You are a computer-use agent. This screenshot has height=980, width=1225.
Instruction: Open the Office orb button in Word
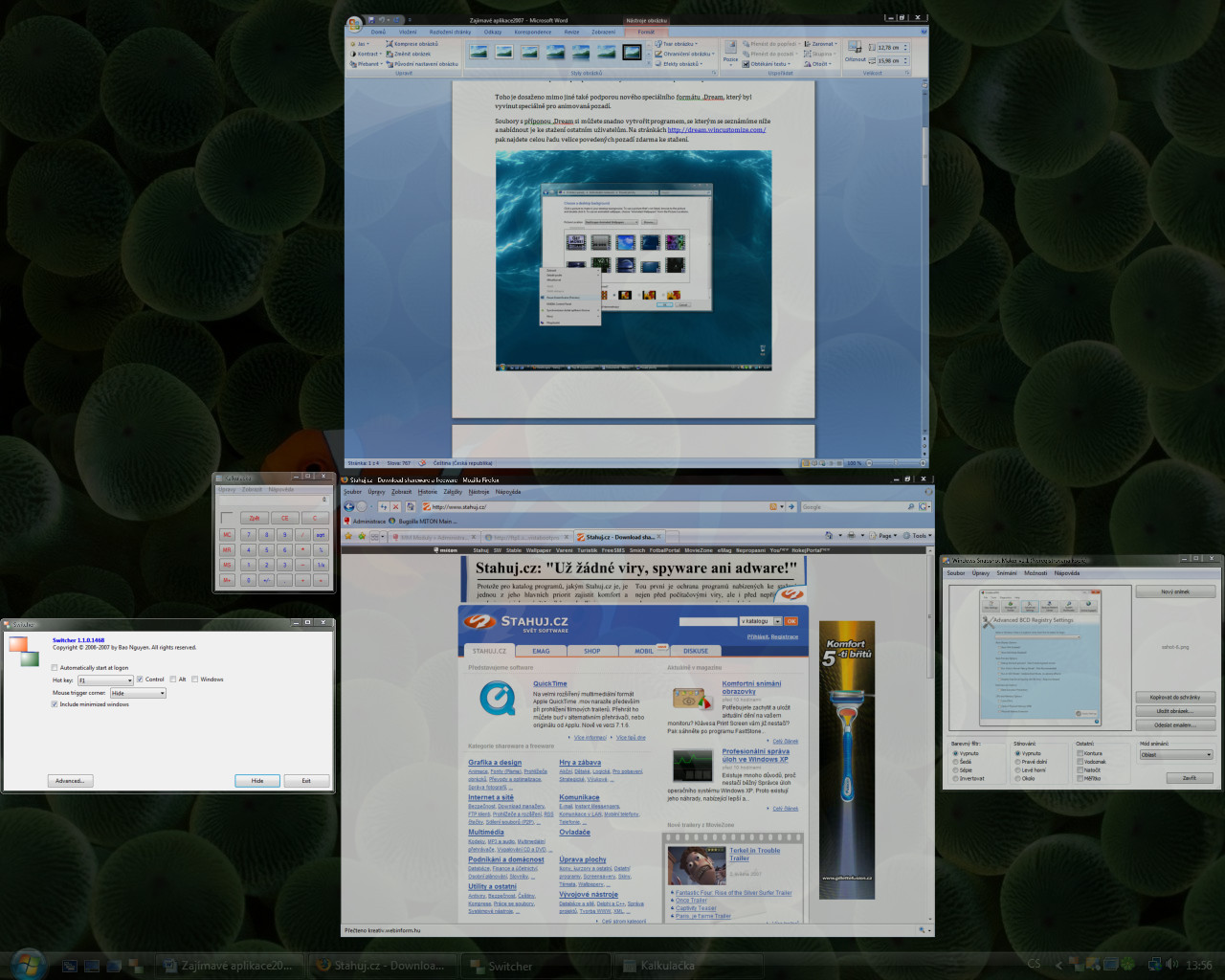(355, 23)
